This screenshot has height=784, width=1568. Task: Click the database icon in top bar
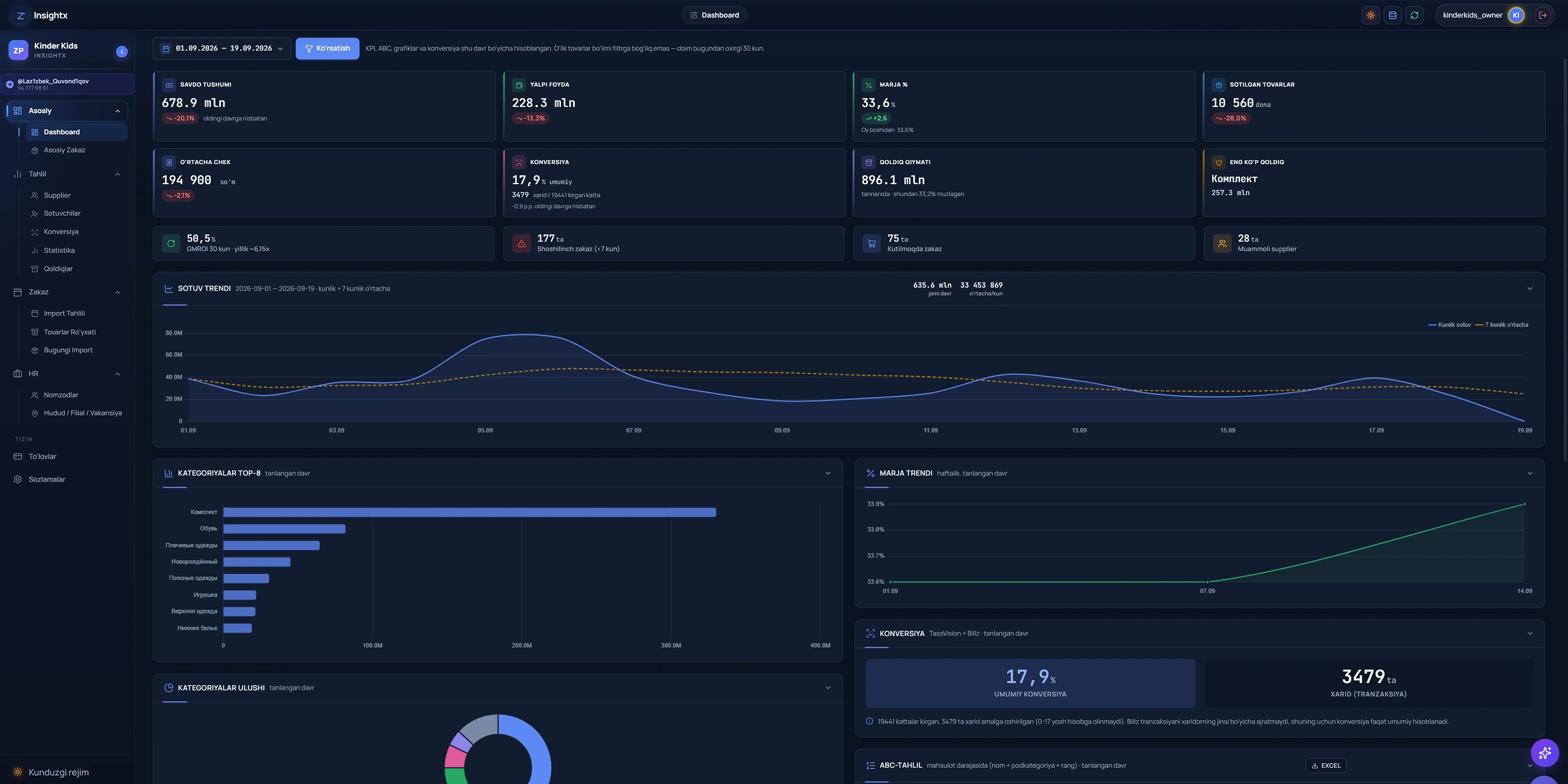click(x=1393, y=15)
